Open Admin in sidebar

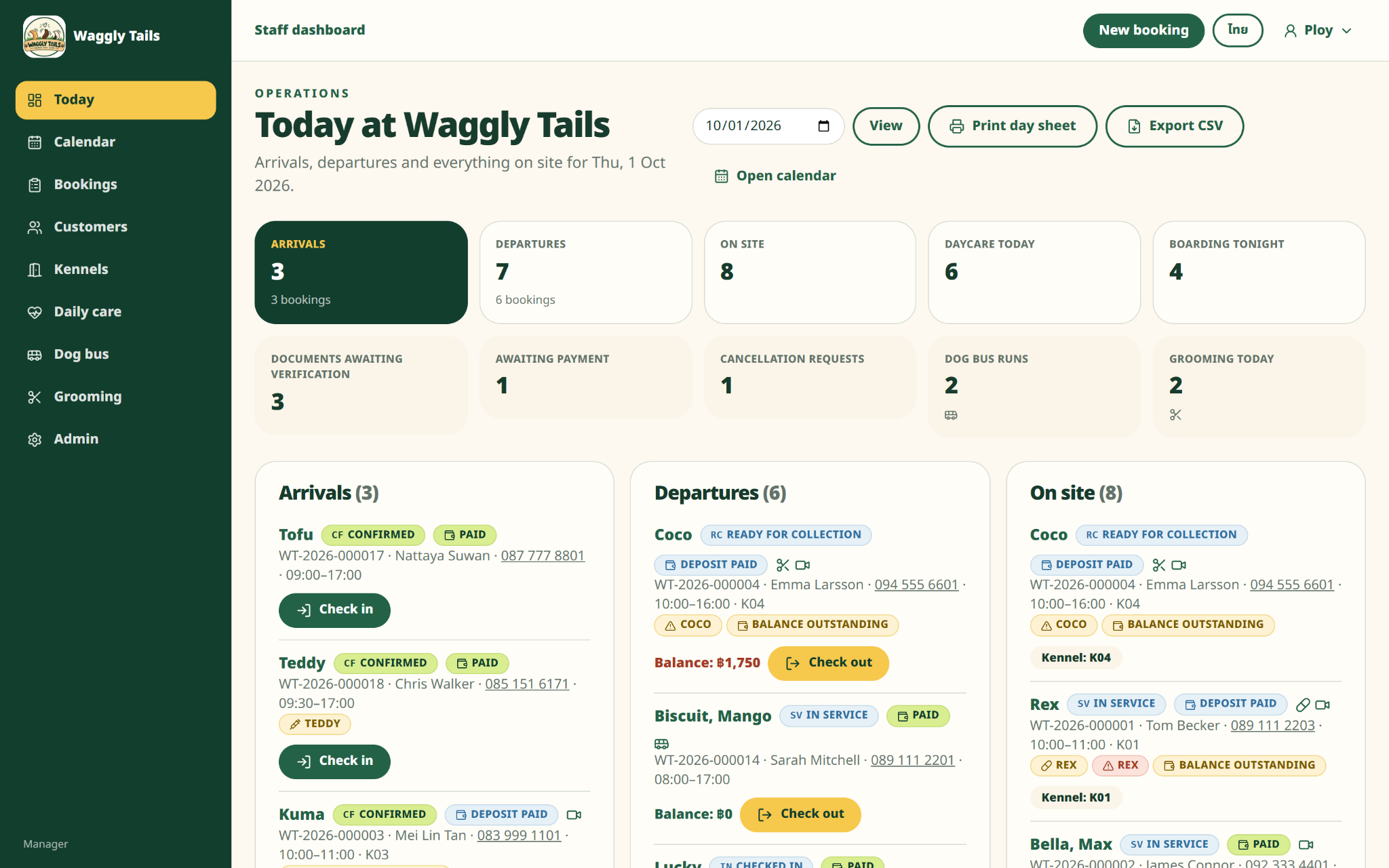pos(115,439)
